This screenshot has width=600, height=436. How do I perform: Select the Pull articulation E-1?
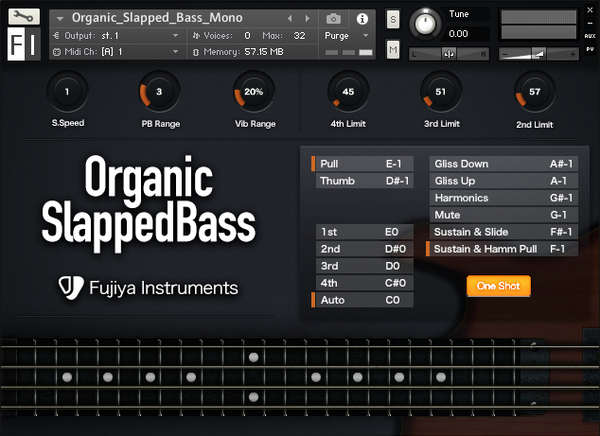(x=362, y=163)
